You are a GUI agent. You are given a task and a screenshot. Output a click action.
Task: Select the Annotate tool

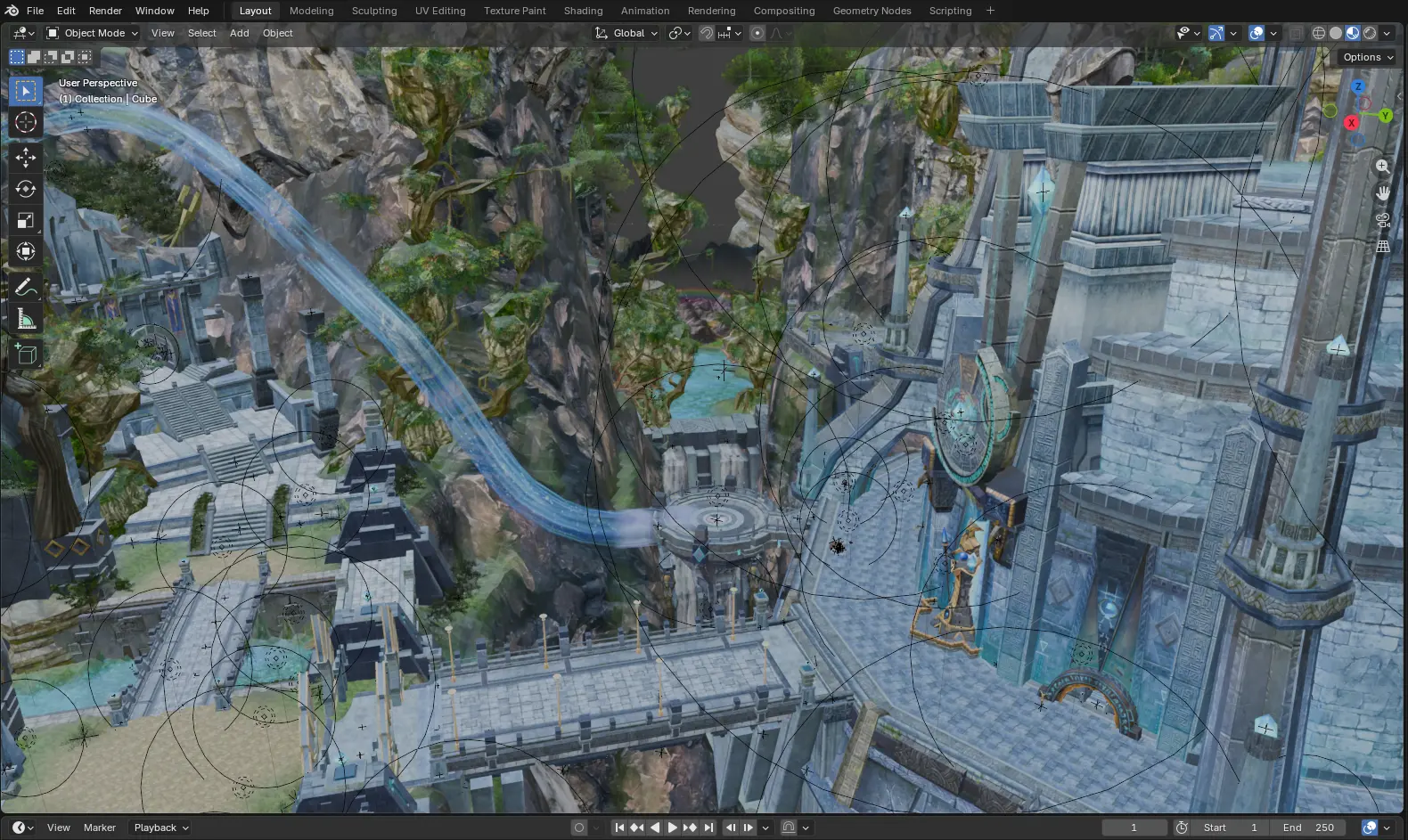coord(26,287)
